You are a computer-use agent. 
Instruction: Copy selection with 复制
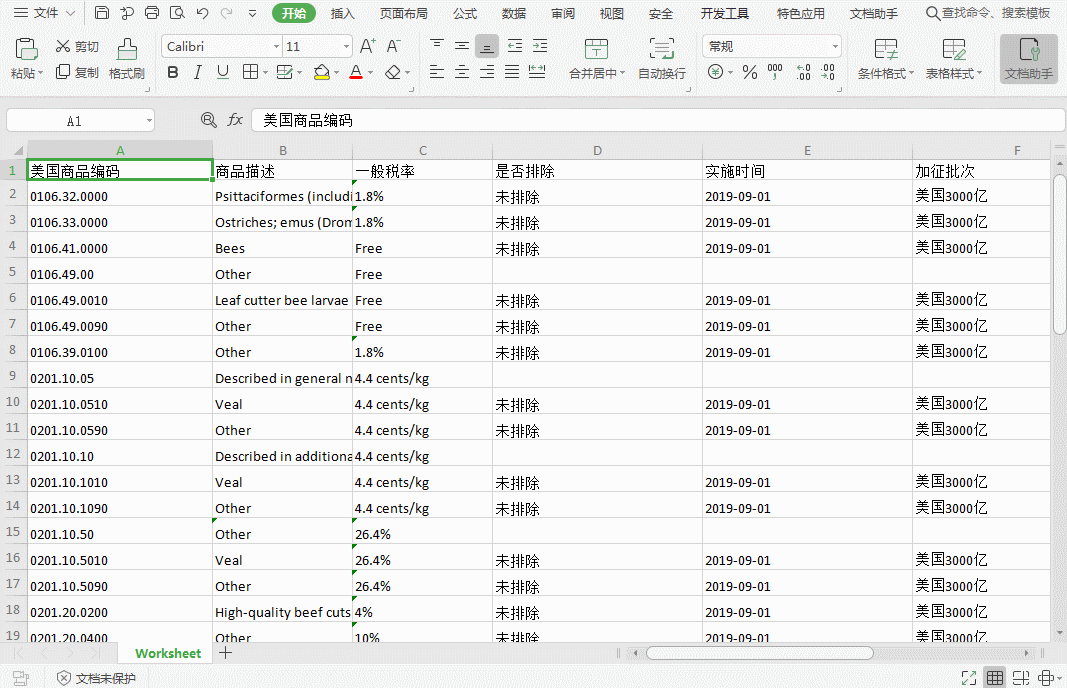point(77,72)
